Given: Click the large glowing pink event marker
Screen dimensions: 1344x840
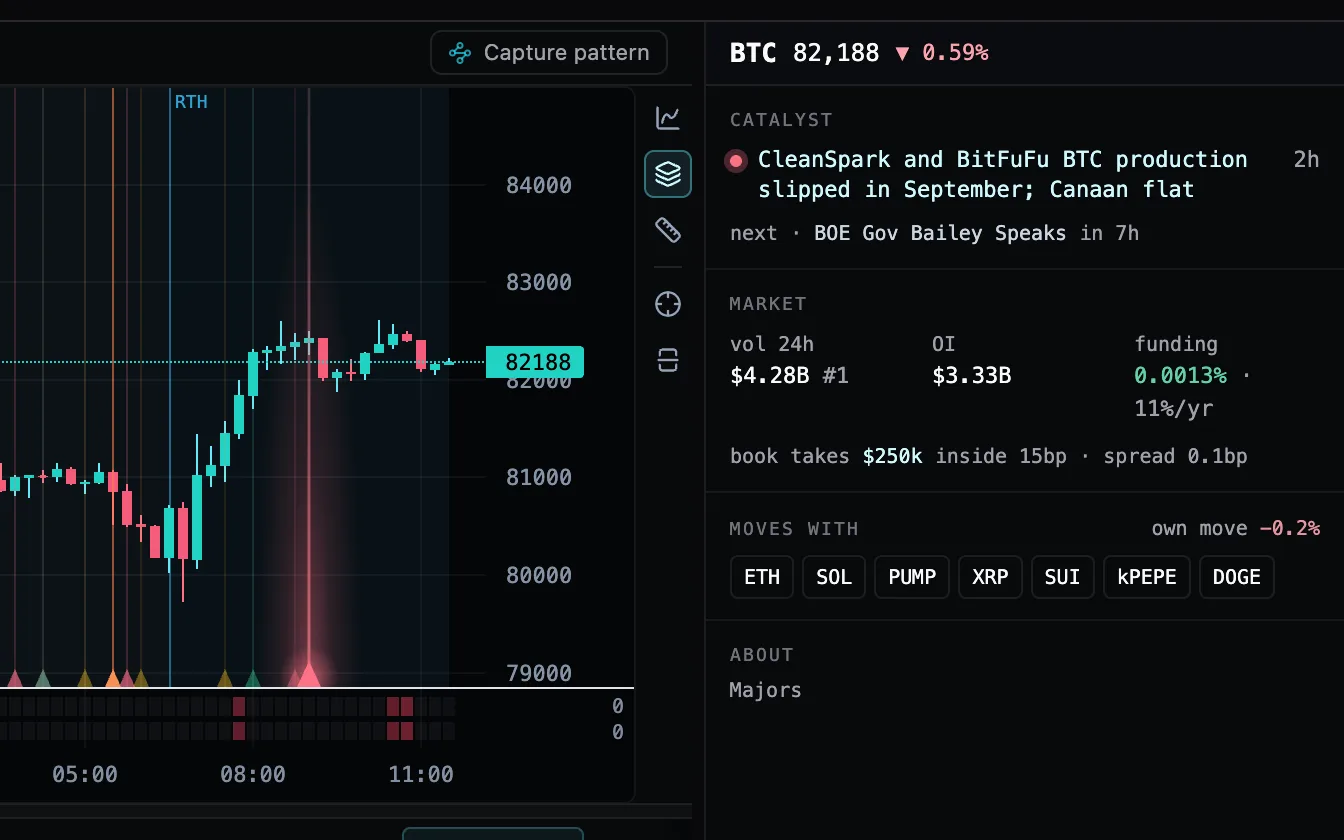Looking at the screenshot, I should [x=309, y=675].
